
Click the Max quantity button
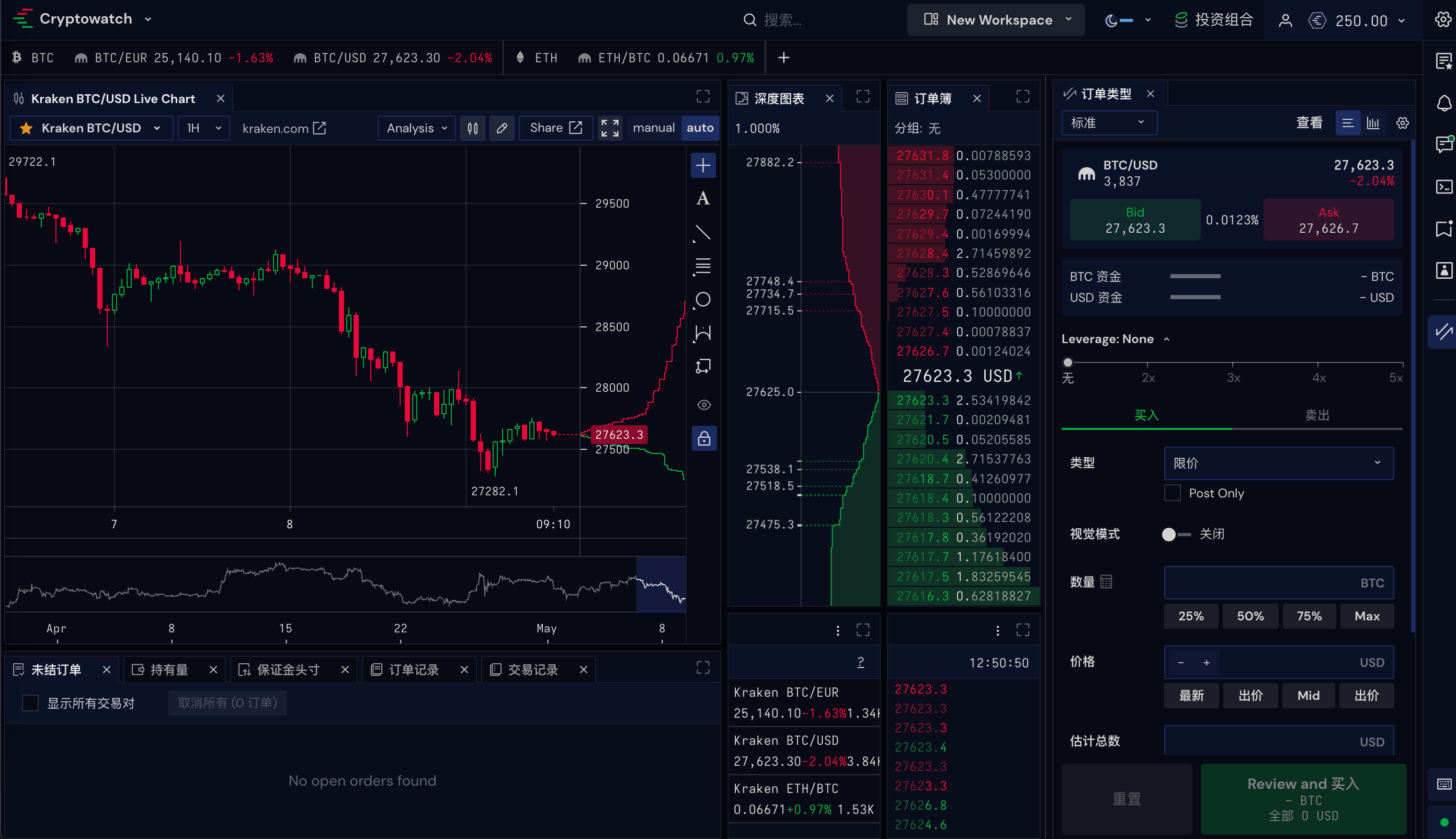pos(1367,617)
